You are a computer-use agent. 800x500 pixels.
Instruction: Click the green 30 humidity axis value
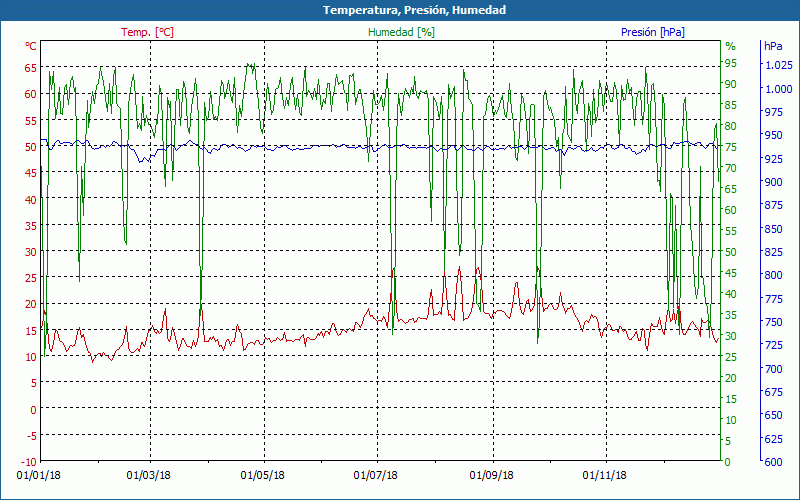point(731,336)
